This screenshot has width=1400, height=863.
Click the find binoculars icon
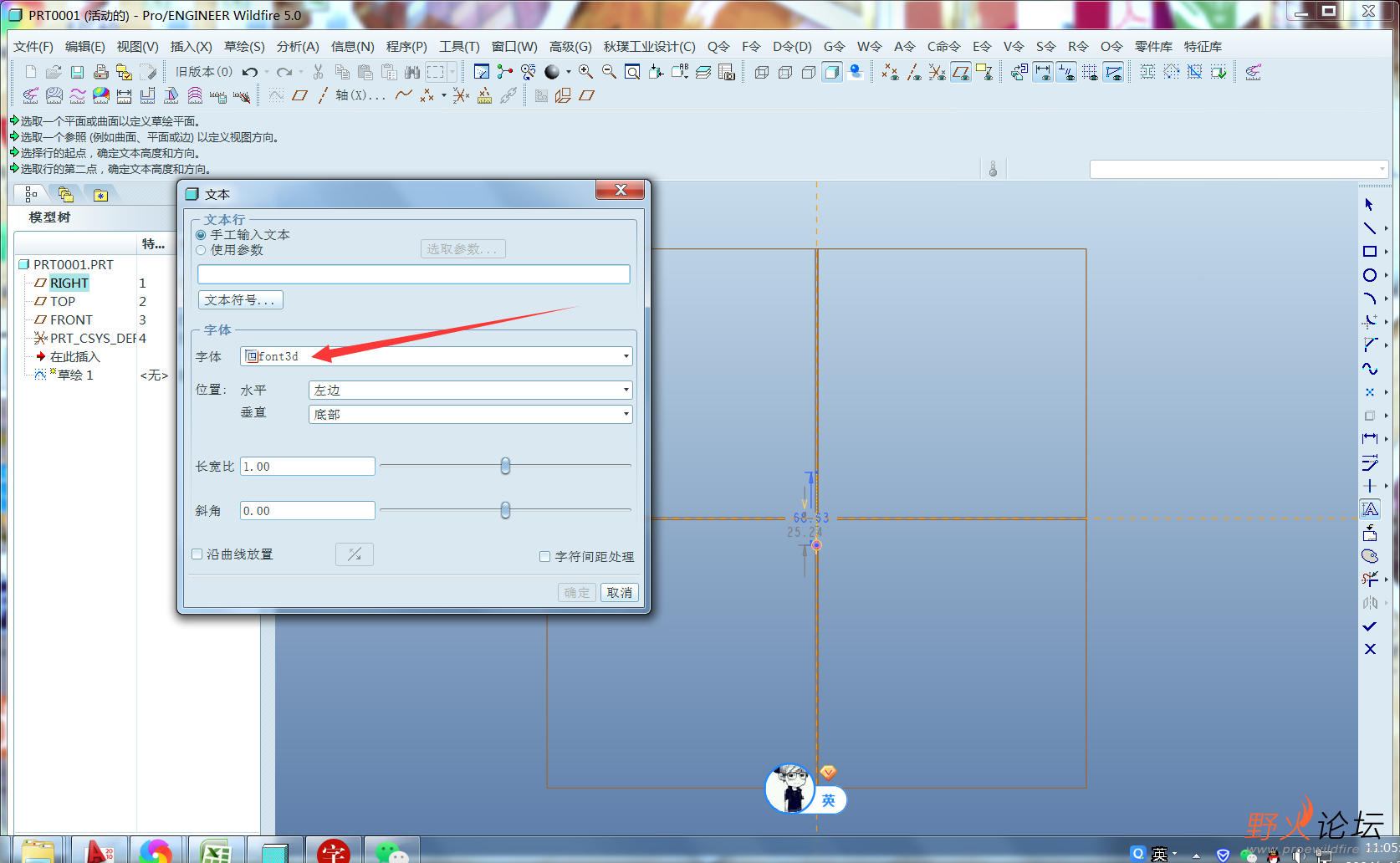point(412,72)
